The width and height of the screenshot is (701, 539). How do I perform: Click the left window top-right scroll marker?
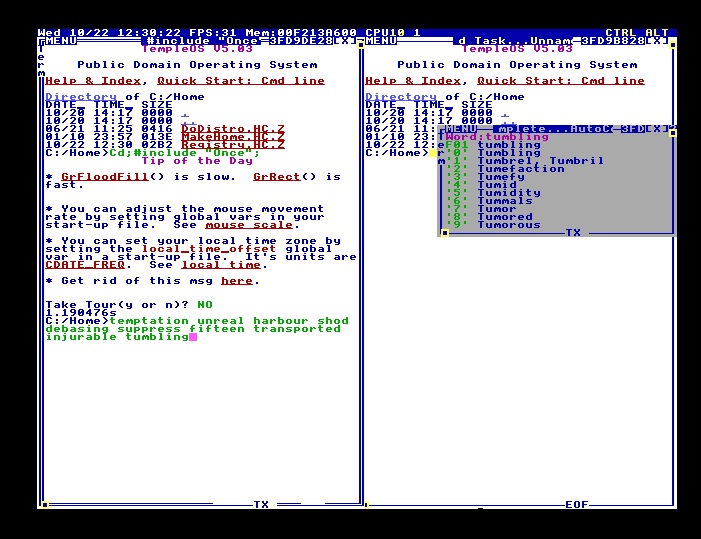361,45
